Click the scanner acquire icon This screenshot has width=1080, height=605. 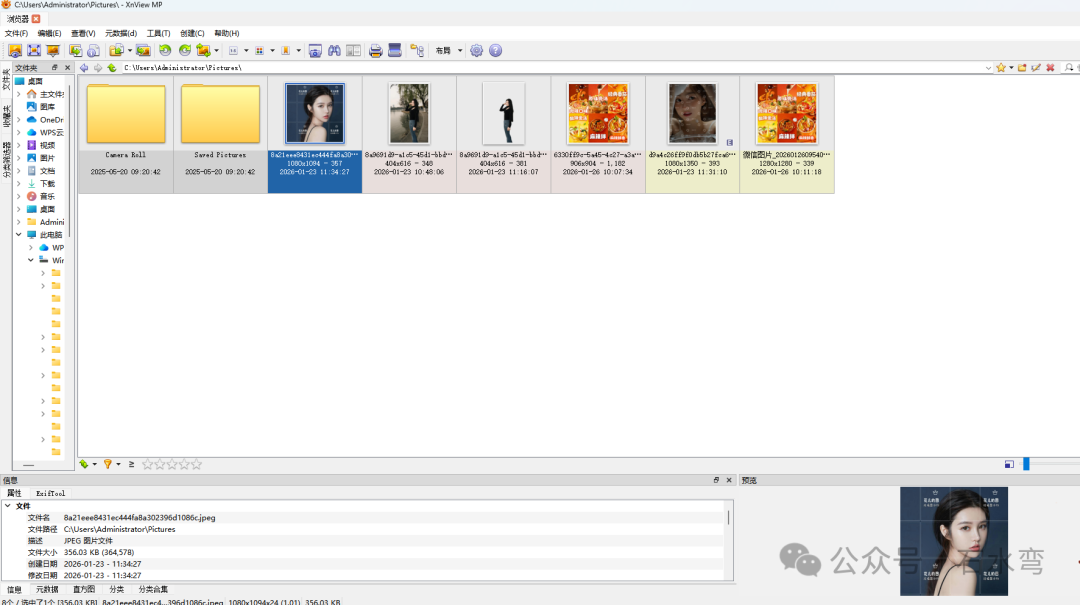(x=395, y=50)
